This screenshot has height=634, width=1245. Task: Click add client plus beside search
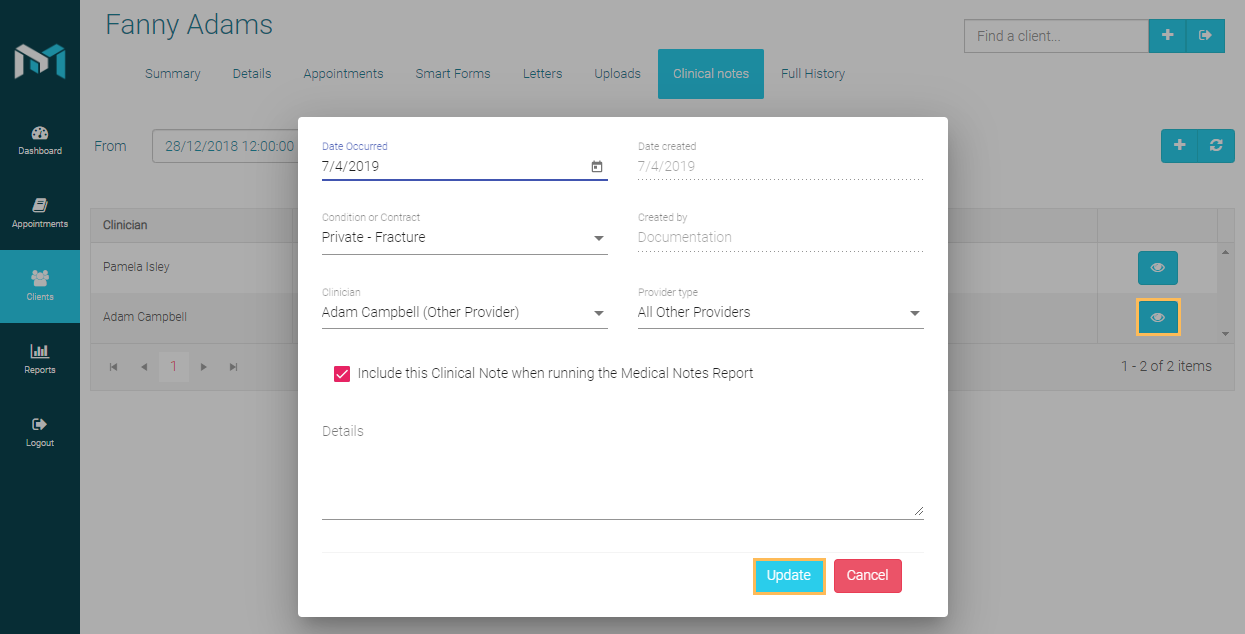[1167, 36]
